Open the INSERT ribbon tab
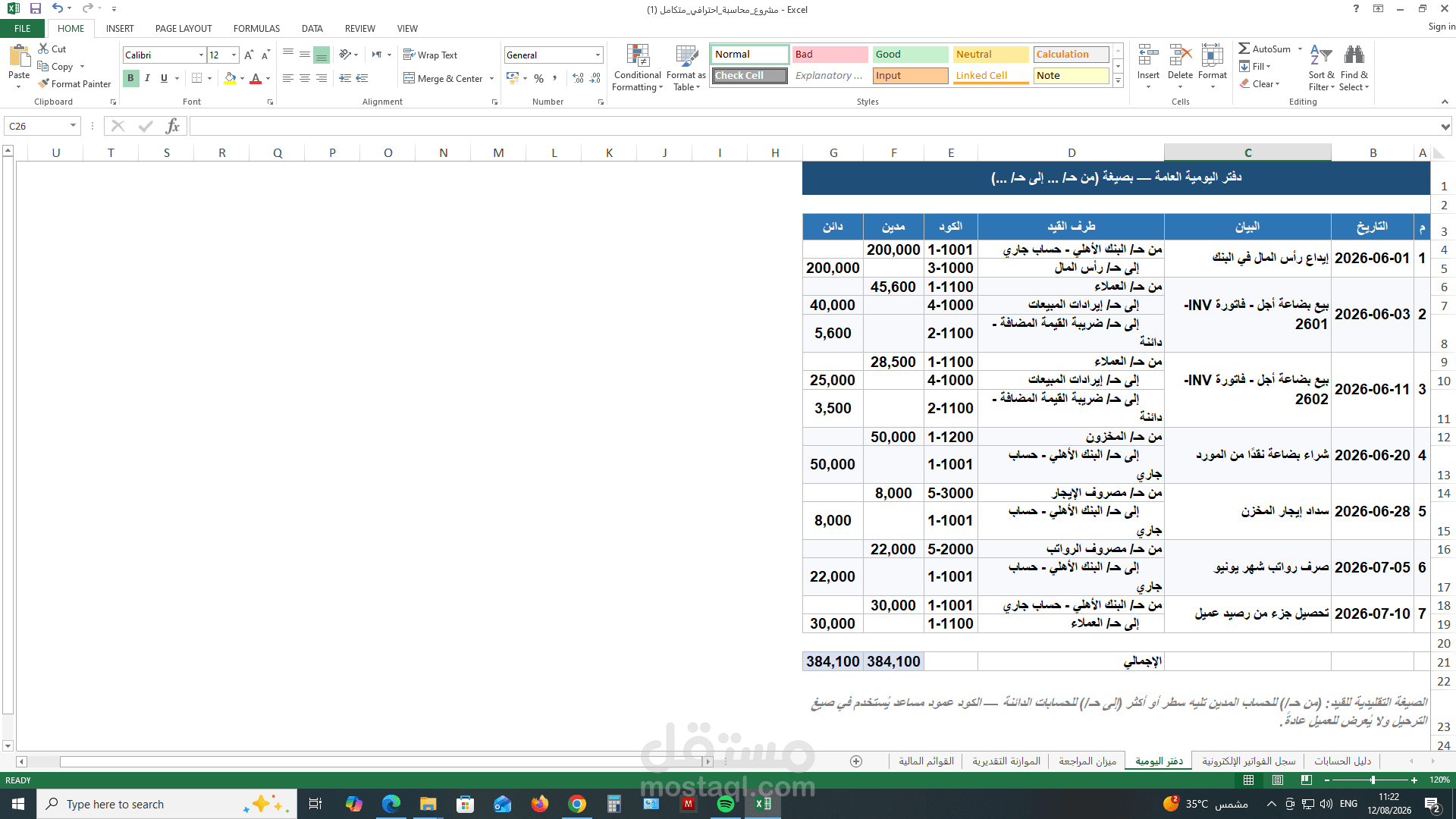The width and height of the screenshot is (1456, 819). (x=120, y=28)
